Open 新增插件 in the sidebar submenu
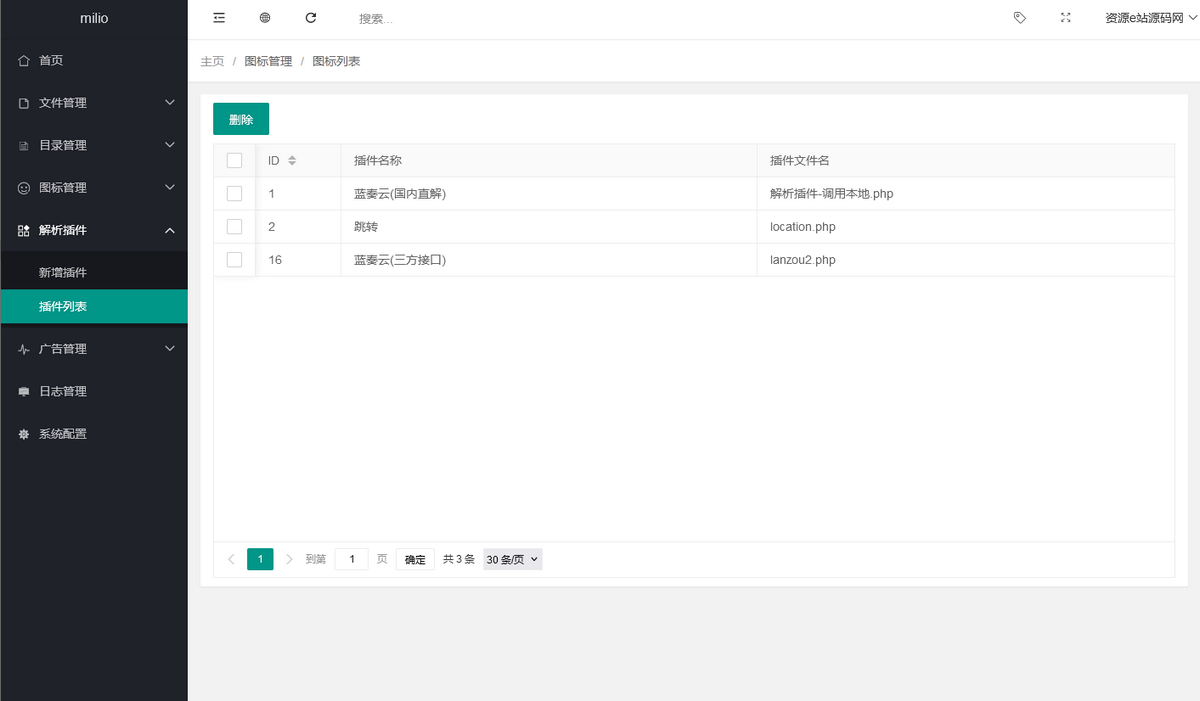 click(63, 273)
